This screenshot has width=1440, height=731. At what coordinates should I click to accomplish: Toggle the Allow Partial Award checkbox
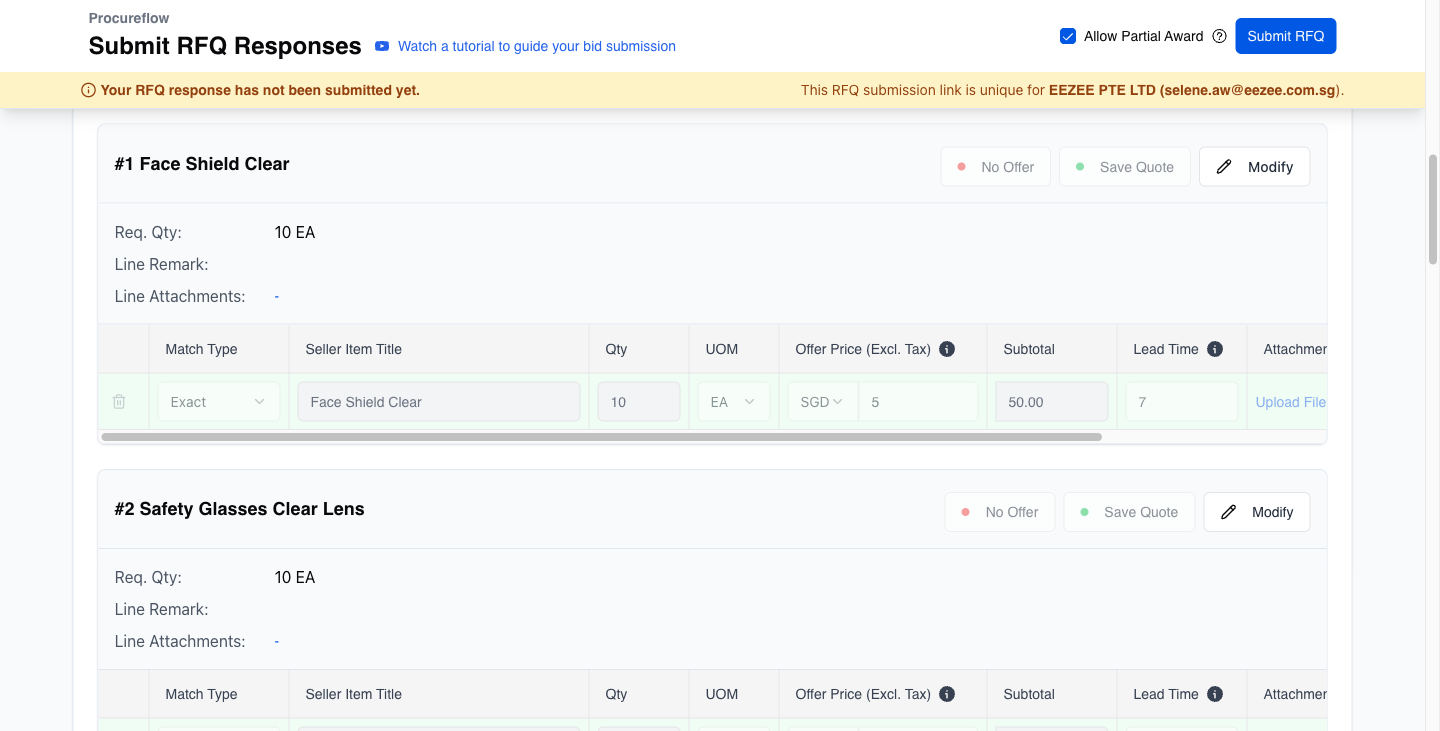pyautogui.click(x=1067, y=36)
